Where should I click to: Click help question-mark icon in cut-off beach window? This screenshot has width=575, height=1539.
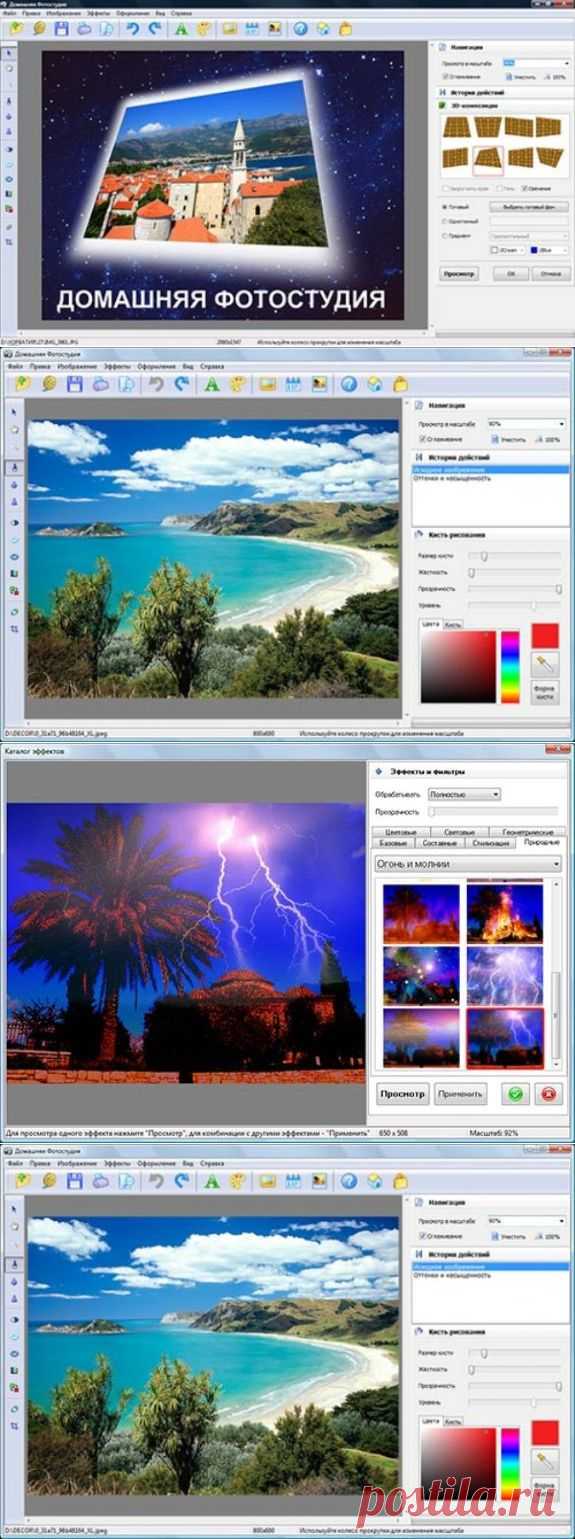(348, 1181)
